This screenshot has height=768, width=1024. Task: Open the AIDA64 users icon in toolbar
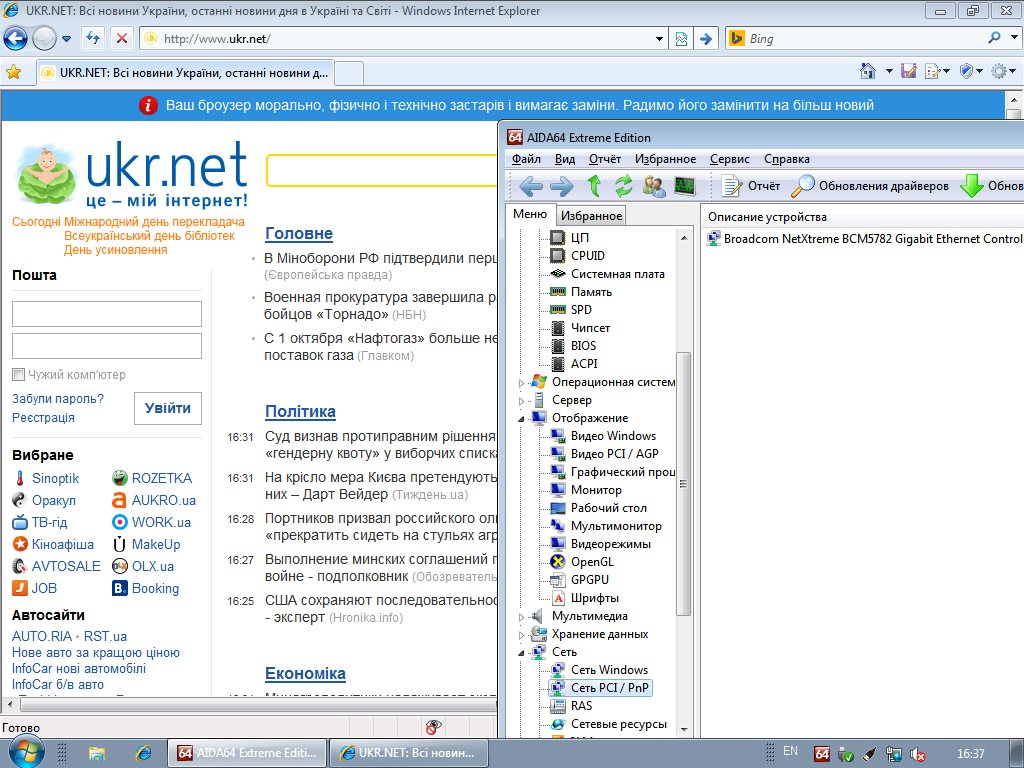(x=654, y=186)
